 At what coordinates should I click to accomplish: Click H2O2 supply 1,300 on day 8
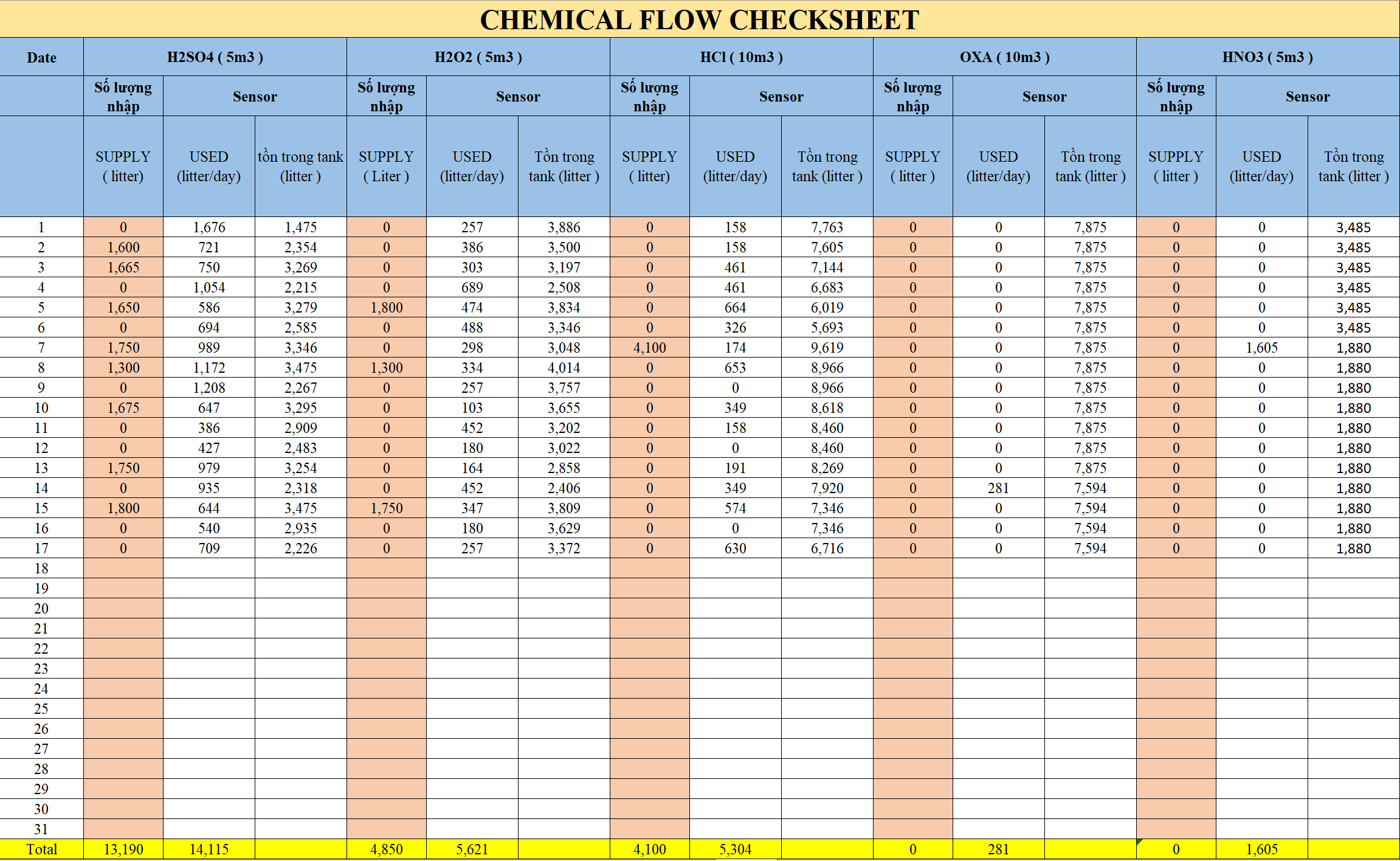pos(387,368)
